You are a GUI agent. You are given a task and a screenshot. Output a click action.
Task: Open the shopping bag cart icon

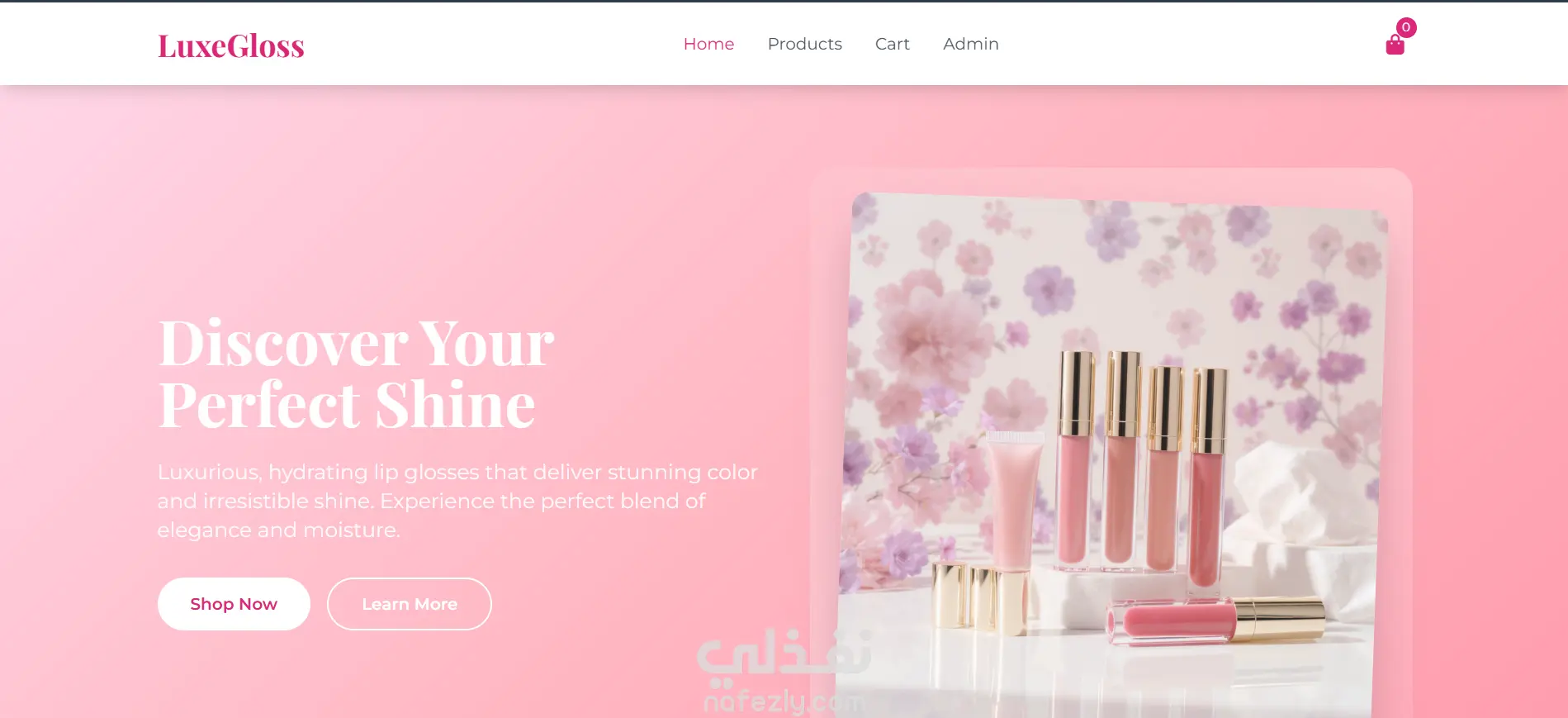click(1395, 45)
